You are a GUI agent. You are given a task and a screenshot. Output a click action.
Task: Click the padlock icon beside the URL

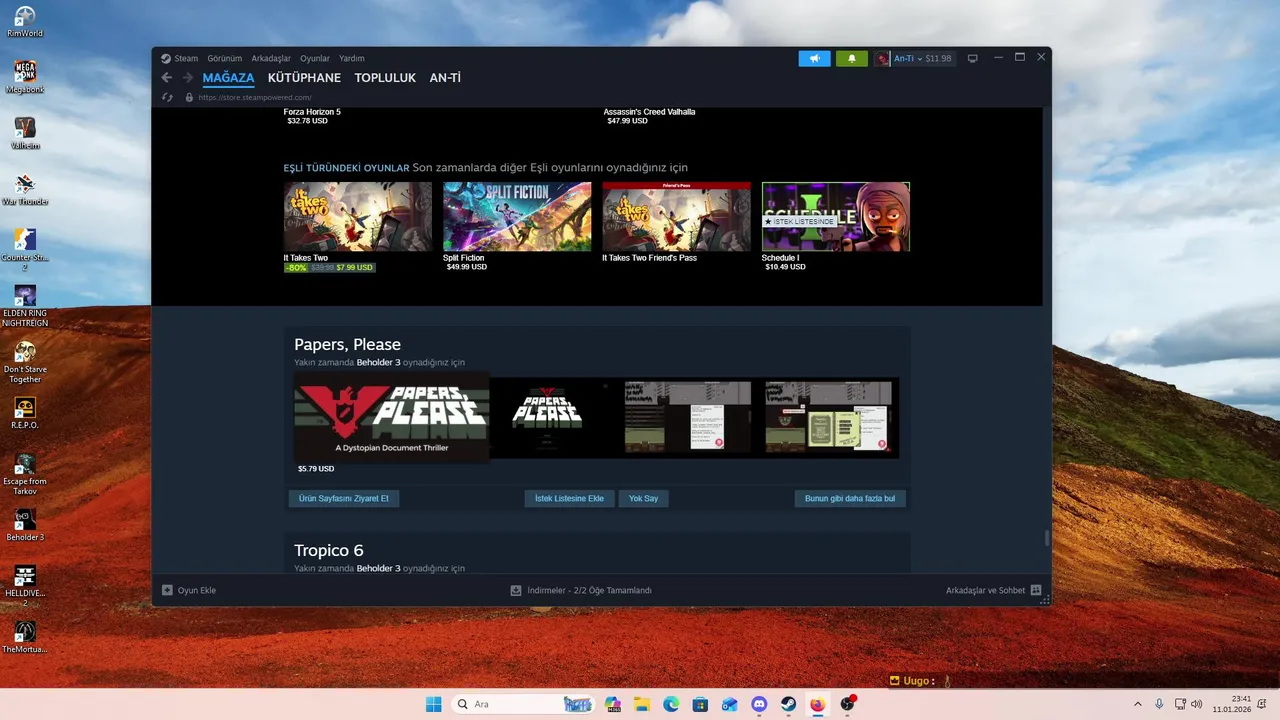(x=189, y=97)
